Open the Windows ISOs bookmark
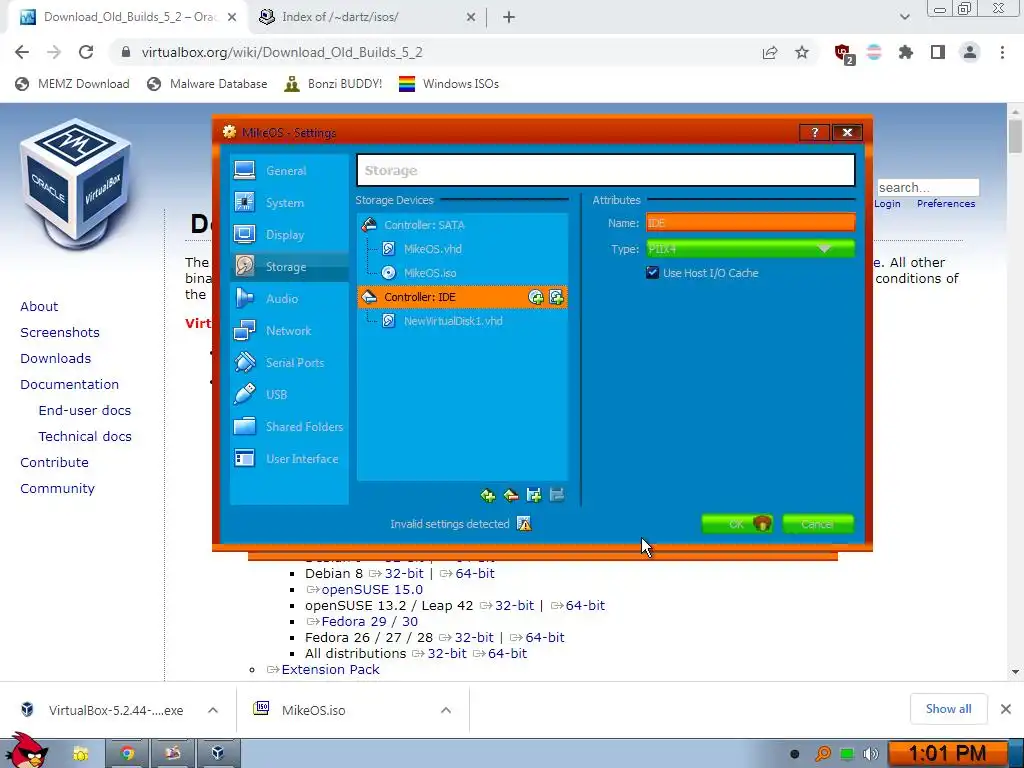The height and width of the screenshot is (768, 1024). (449, 84)
